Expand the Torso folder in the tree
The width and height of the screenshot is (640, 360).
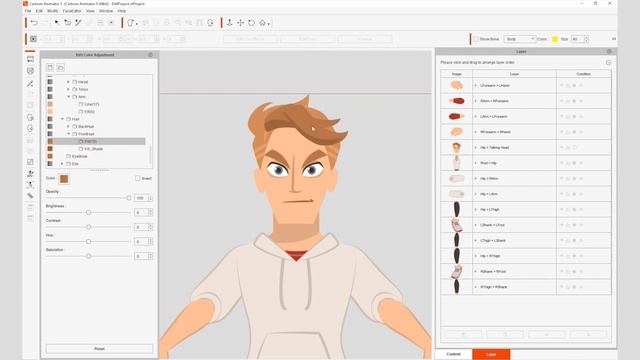(x=68, y=89)
